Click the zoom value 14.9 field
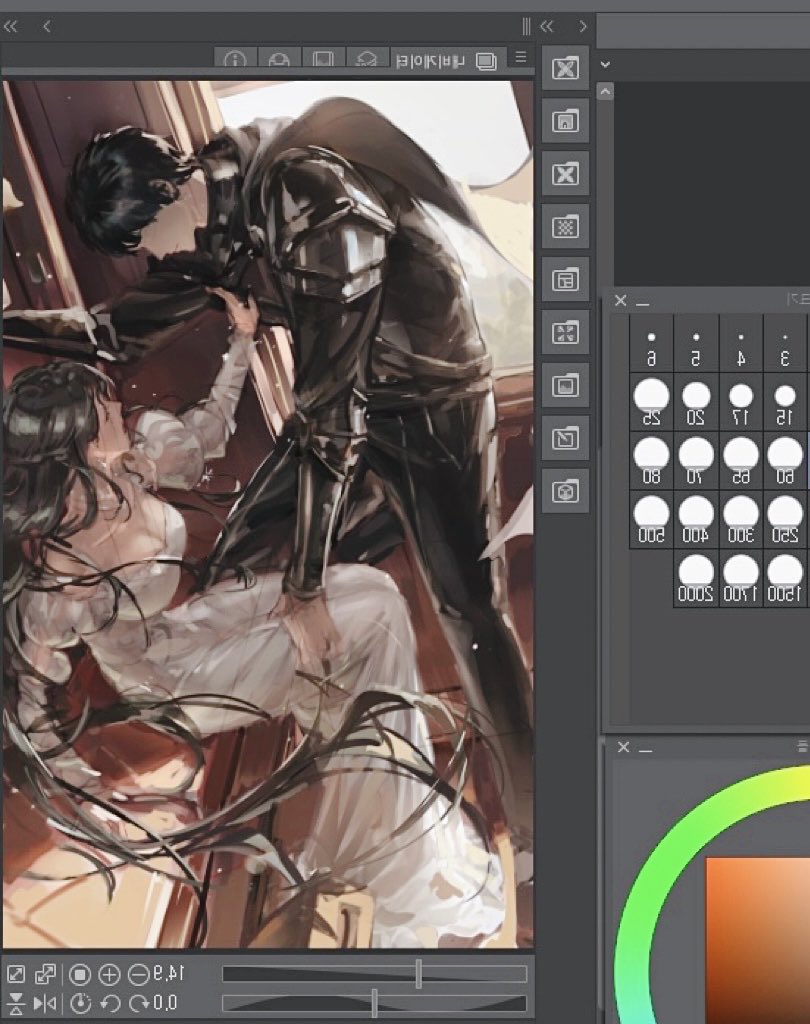The image size is (810, 1024). tap(169, 974)
